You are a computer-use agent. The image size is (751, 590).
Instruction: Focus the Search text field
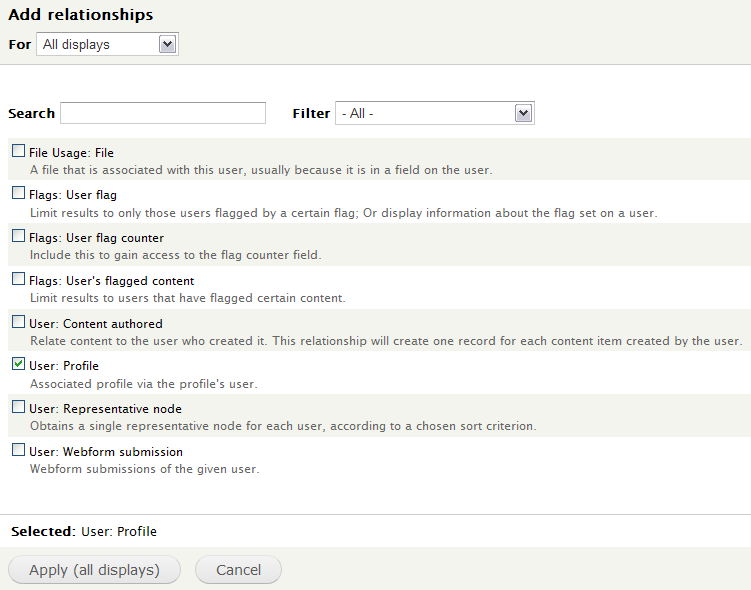coord(163,113)
